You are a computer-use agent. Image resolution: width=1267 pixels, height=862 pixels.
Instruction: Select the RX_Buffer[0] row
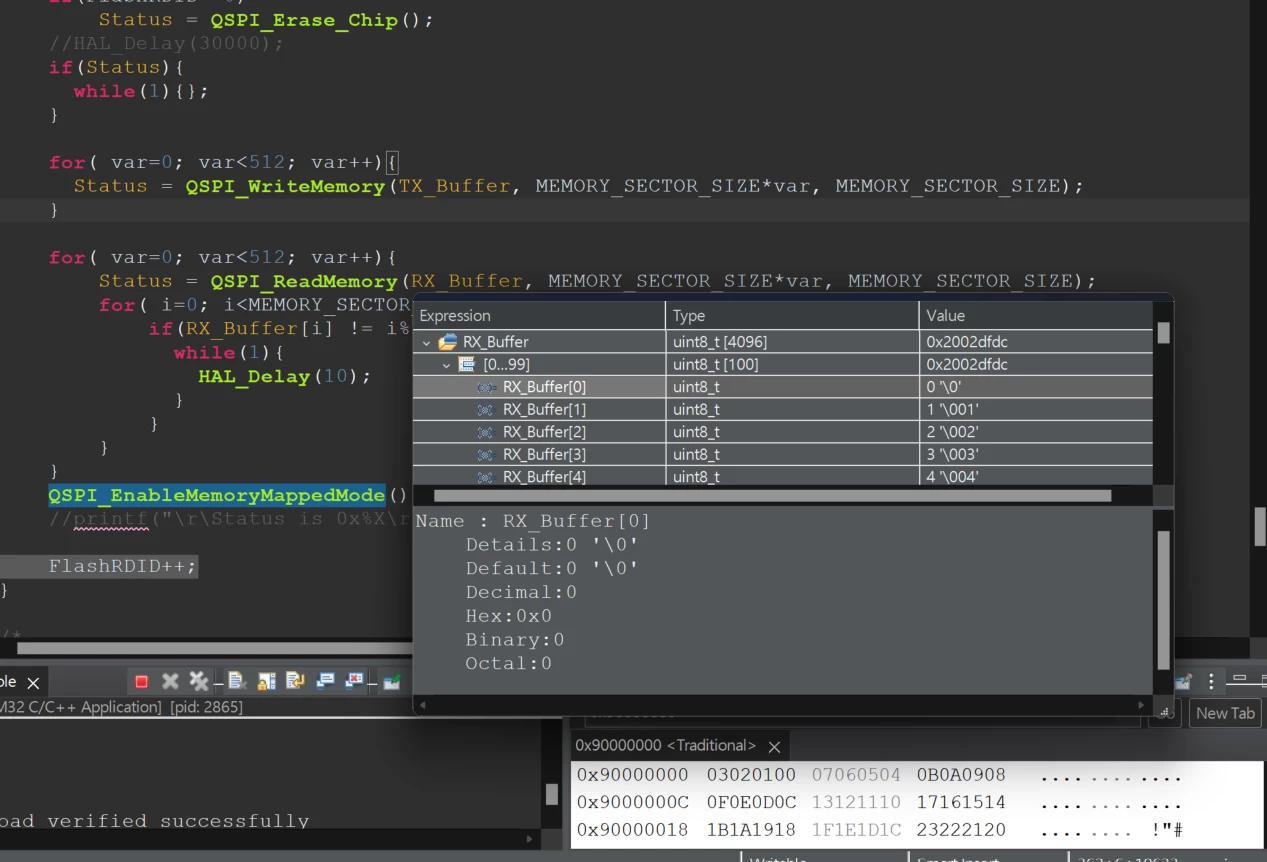(783, 387)
